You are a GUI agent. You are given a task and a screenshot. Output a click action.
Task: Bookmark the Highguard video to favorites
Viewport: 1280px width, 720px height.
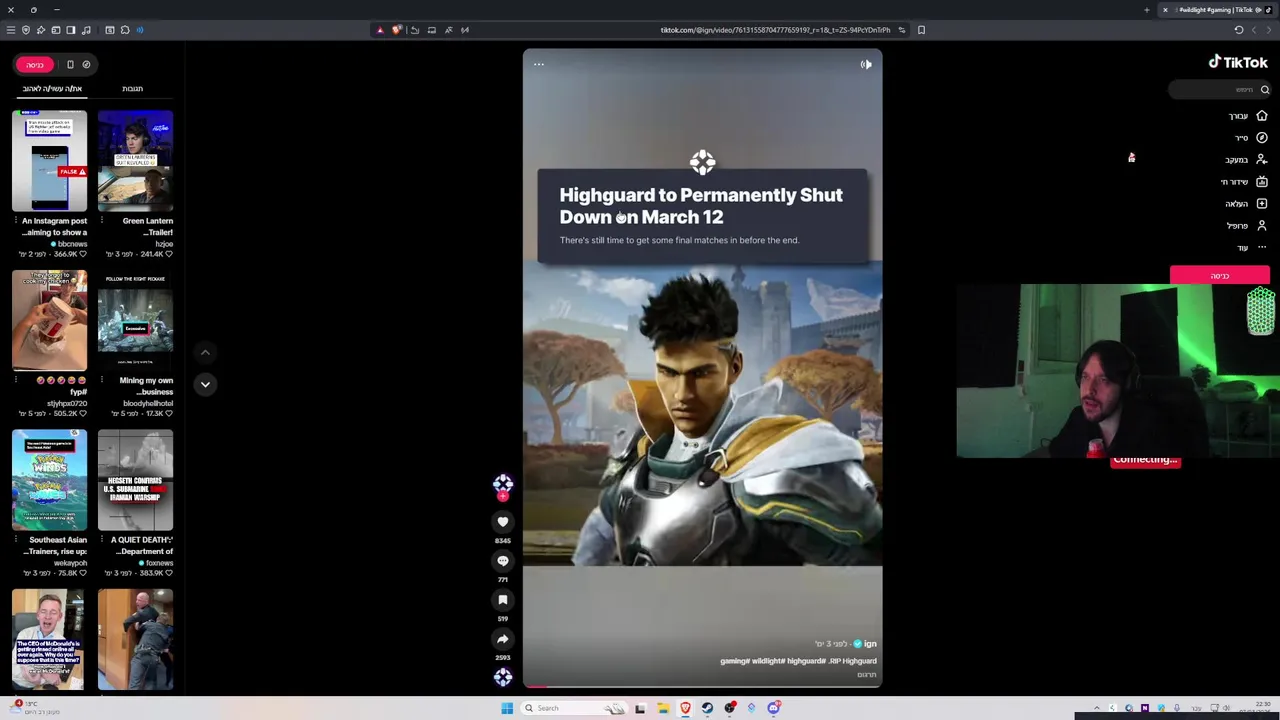[503, 600]
